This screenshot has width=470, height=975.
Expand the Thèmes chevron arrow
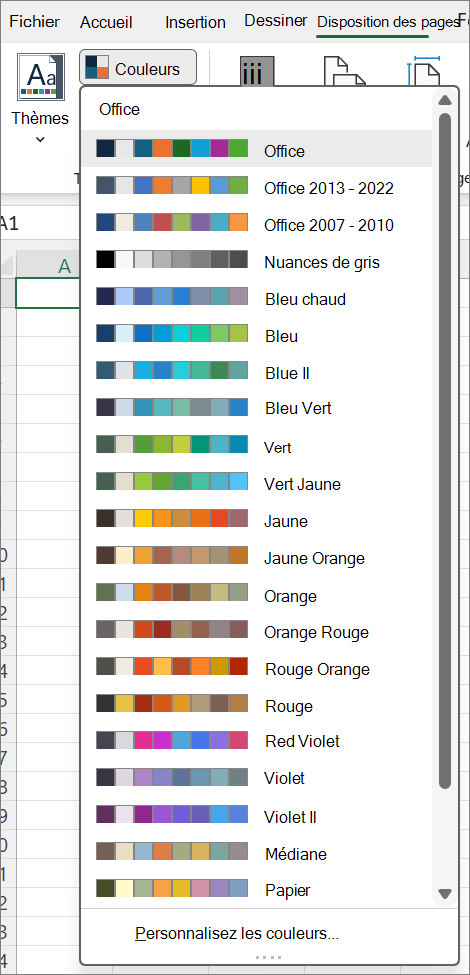coord(40,139)
